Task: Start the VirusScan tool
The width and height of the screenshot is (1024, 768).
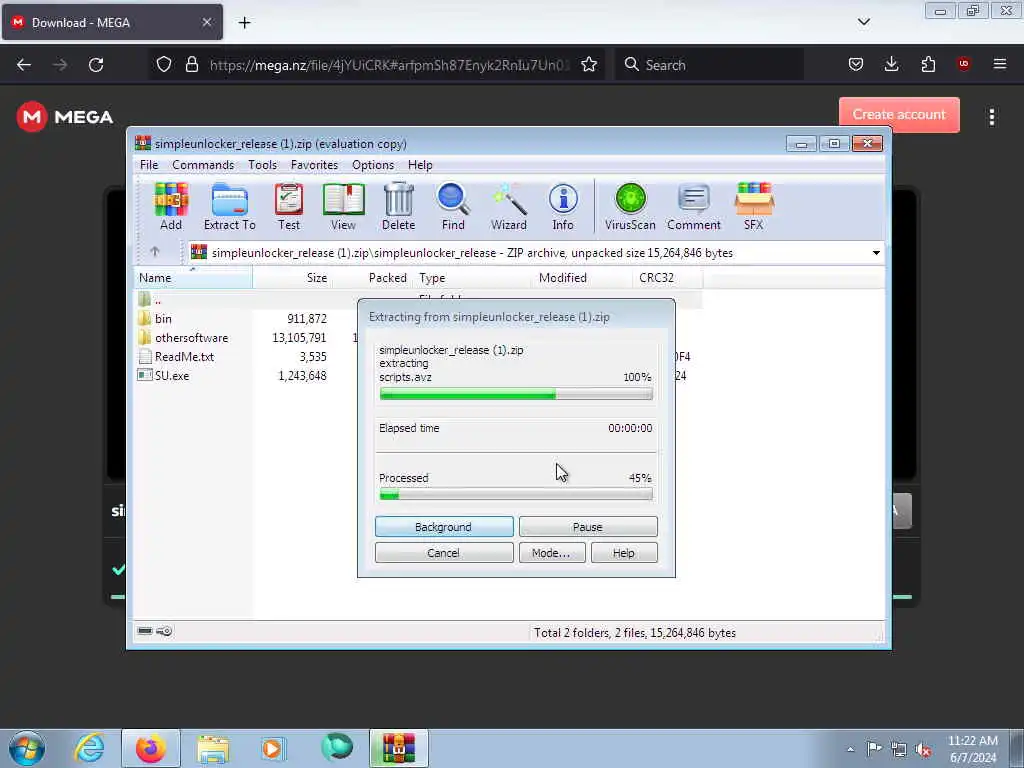Action: (630, 206)
